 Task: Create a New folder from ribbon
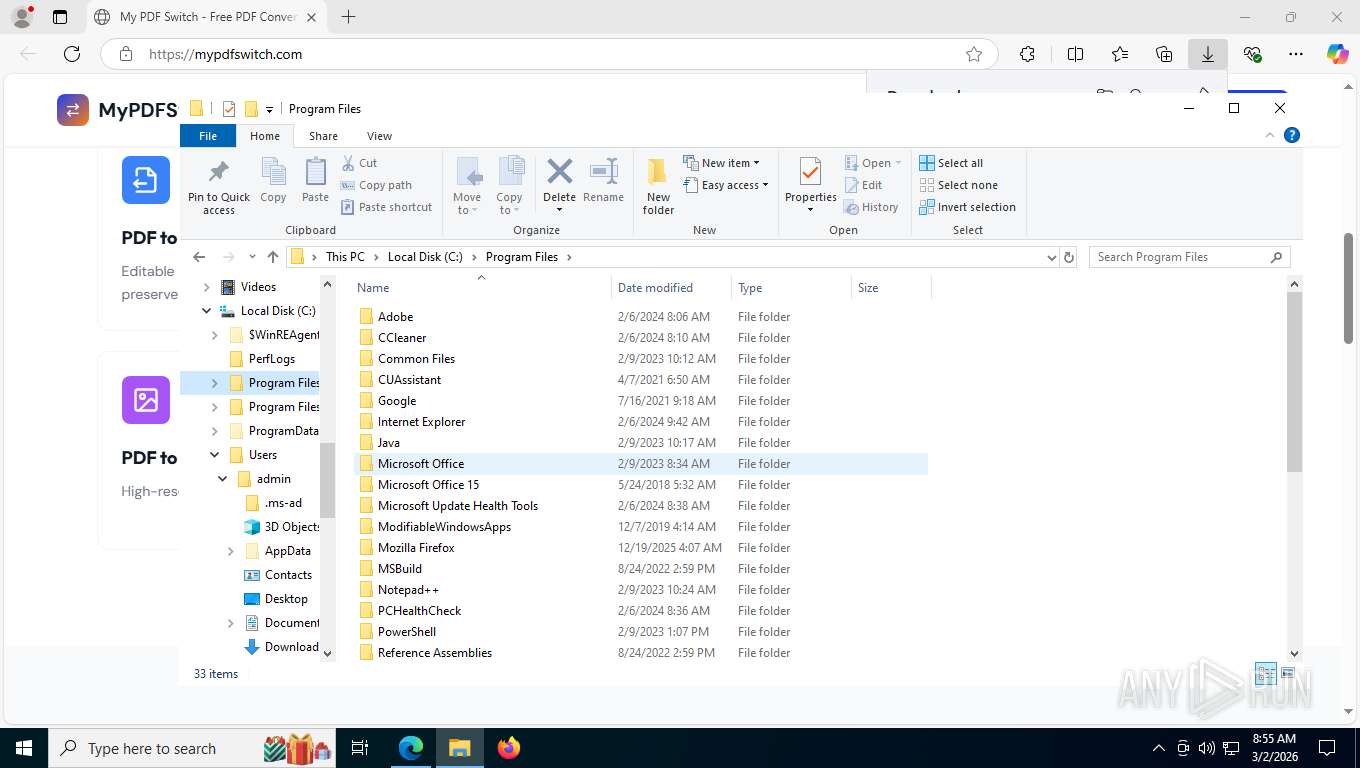(658, 186)
